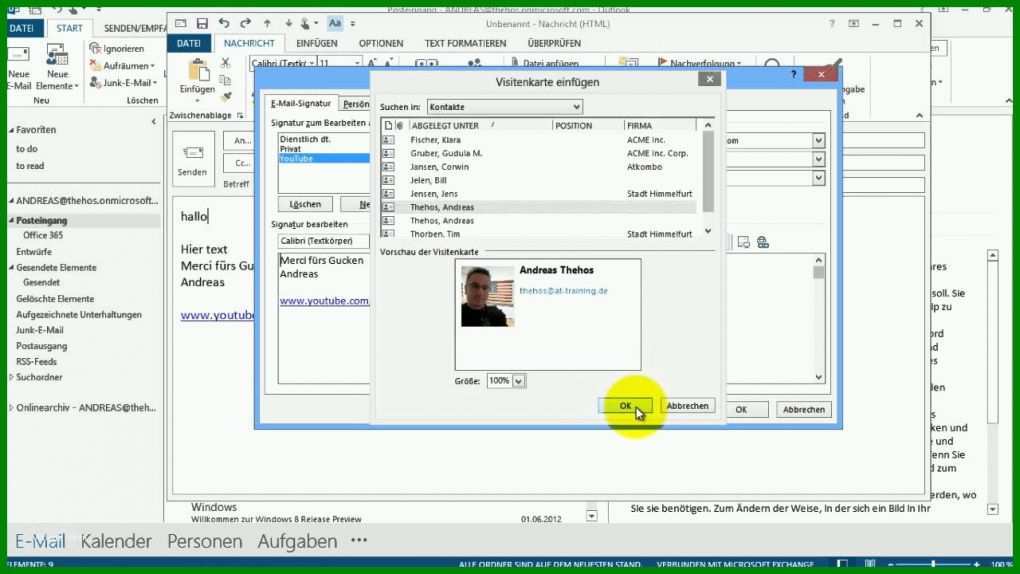Open the Suchen in Kontakte dropdown
Image resolution: width=1020 pixels, height=574 pixels.
point(576,107)
